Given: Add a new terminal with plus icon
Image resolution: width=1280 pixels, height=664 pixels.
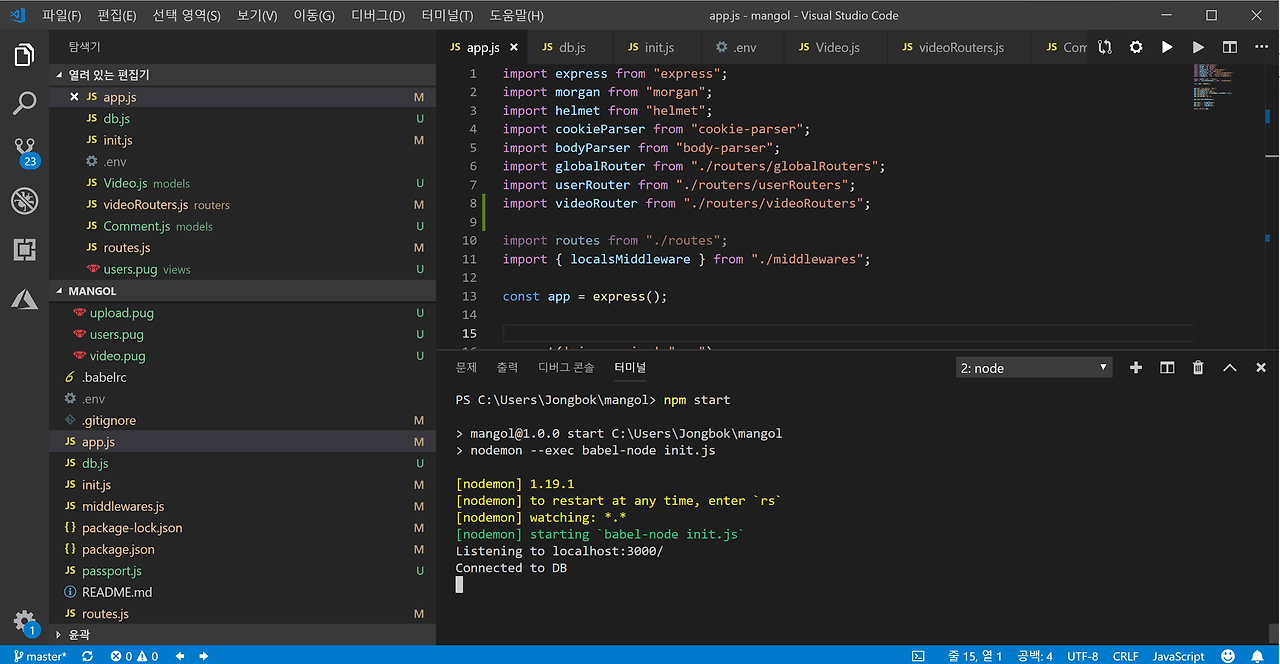Looking at the screenshot, I should (1135, 368).
